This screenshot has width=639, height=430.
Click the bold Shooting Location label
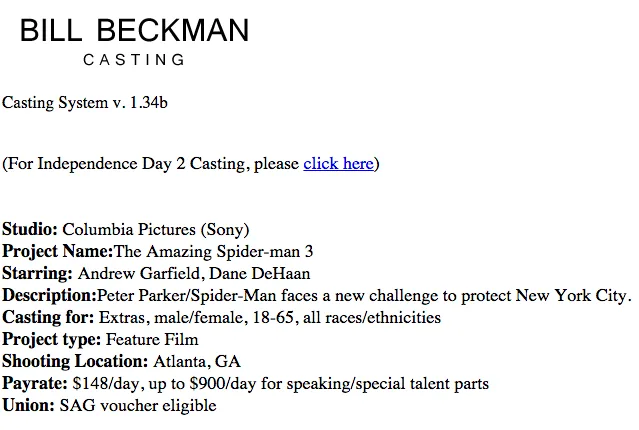coord(75,362)
